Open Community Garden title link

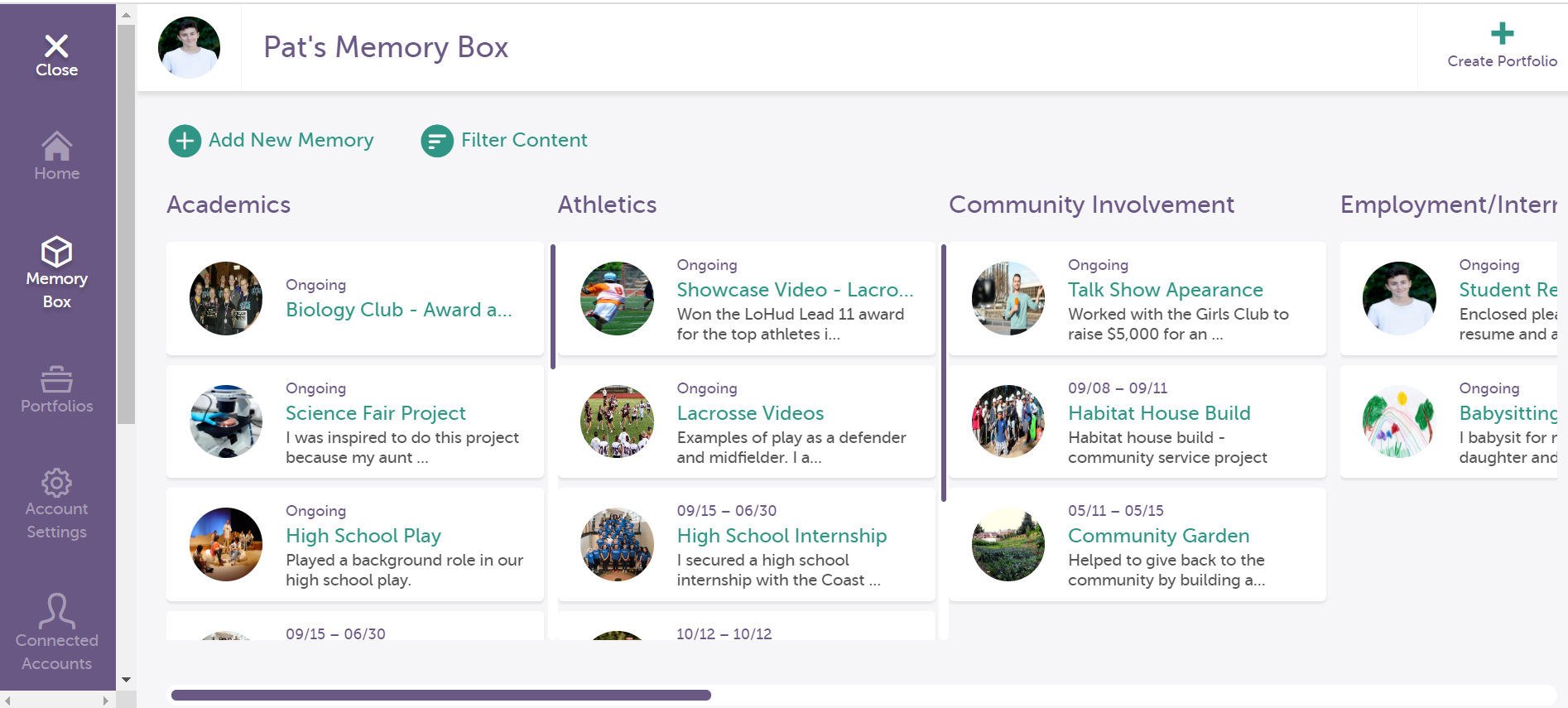1158,536
